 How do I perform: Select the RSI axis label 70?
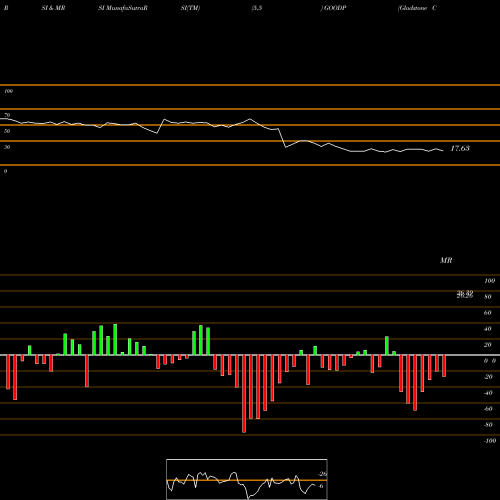[x=7, y=115]
